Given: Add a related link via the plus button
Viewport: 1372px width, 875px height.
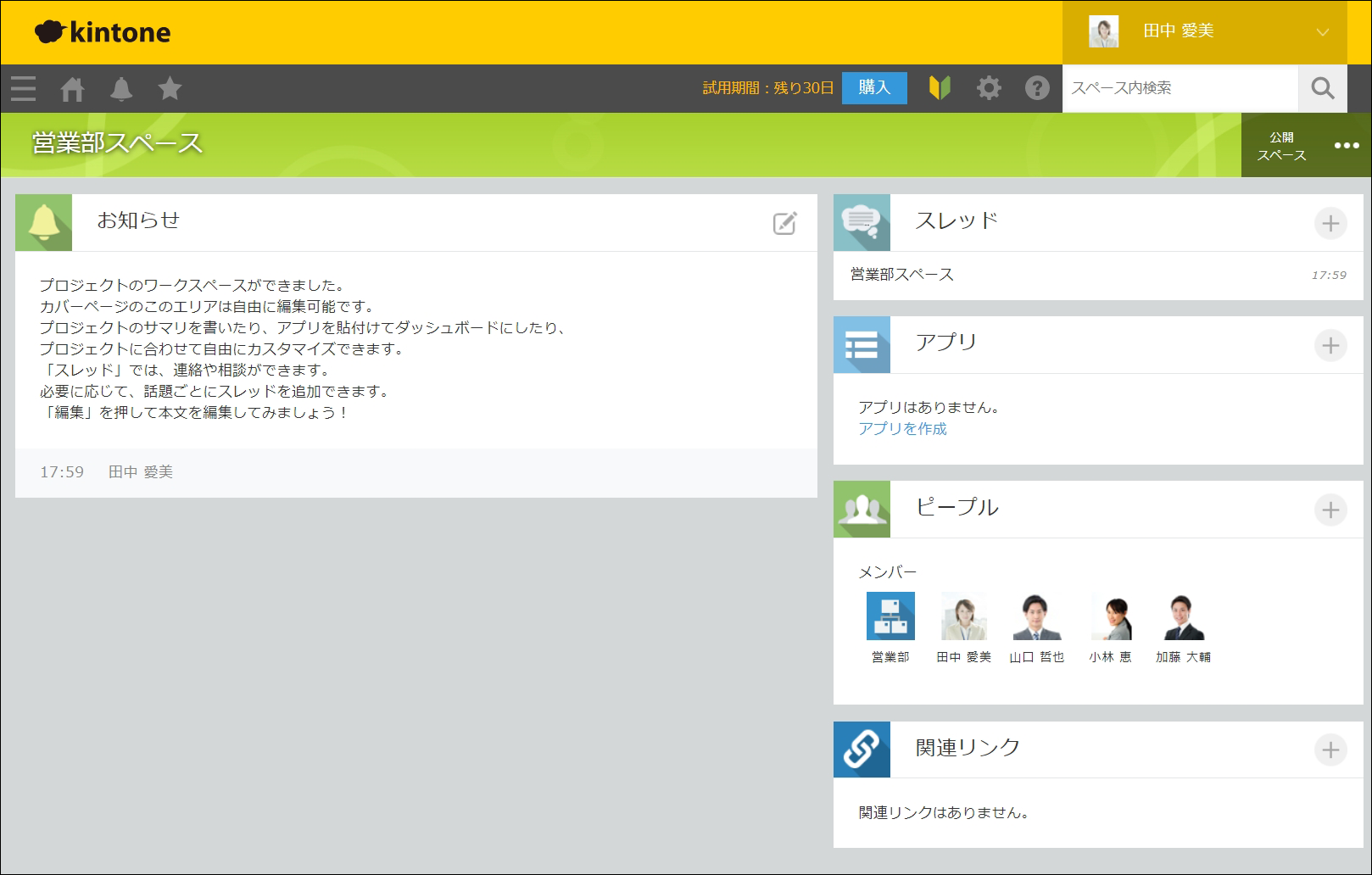Looking at the screenshot, I should click(1330, 750).
